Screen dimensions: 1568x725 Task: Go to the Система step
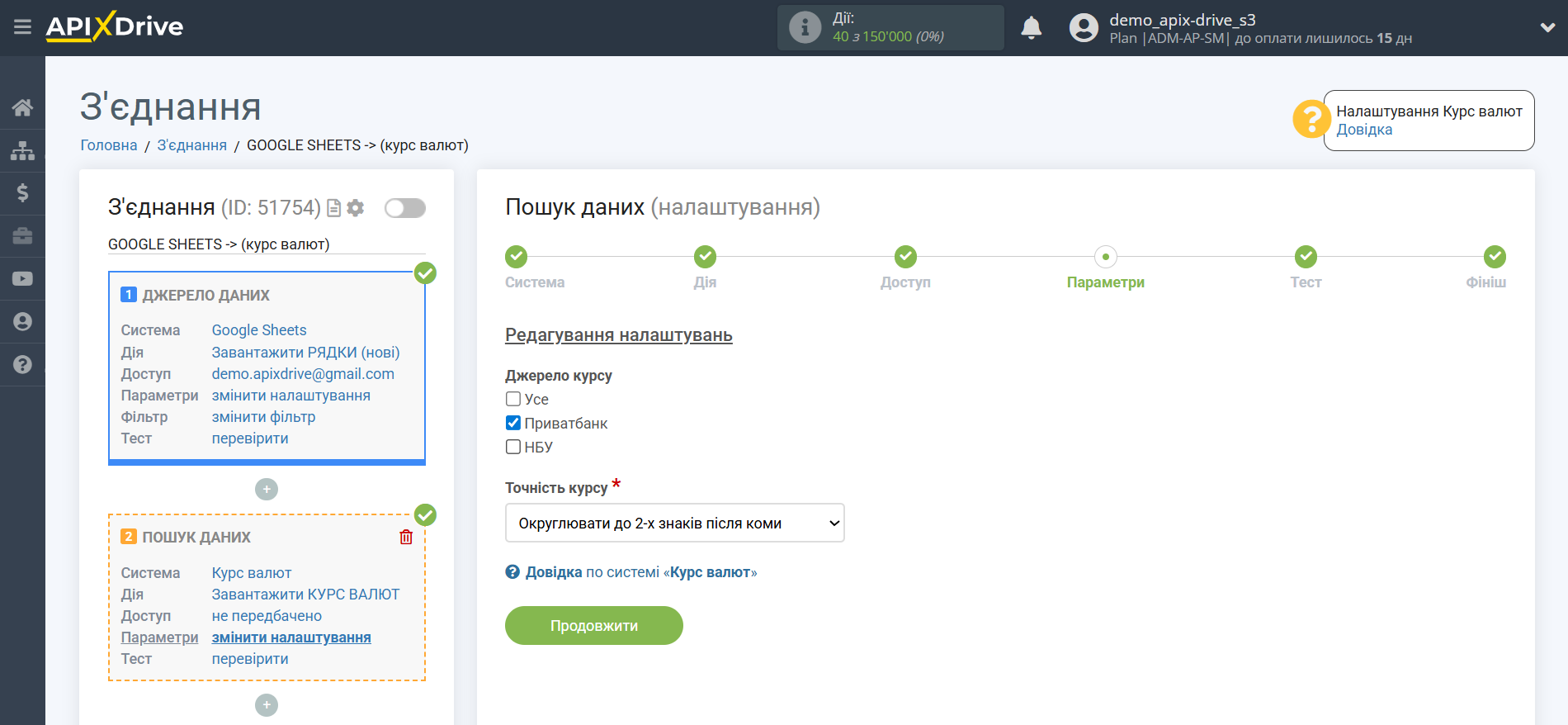(517, 257)
